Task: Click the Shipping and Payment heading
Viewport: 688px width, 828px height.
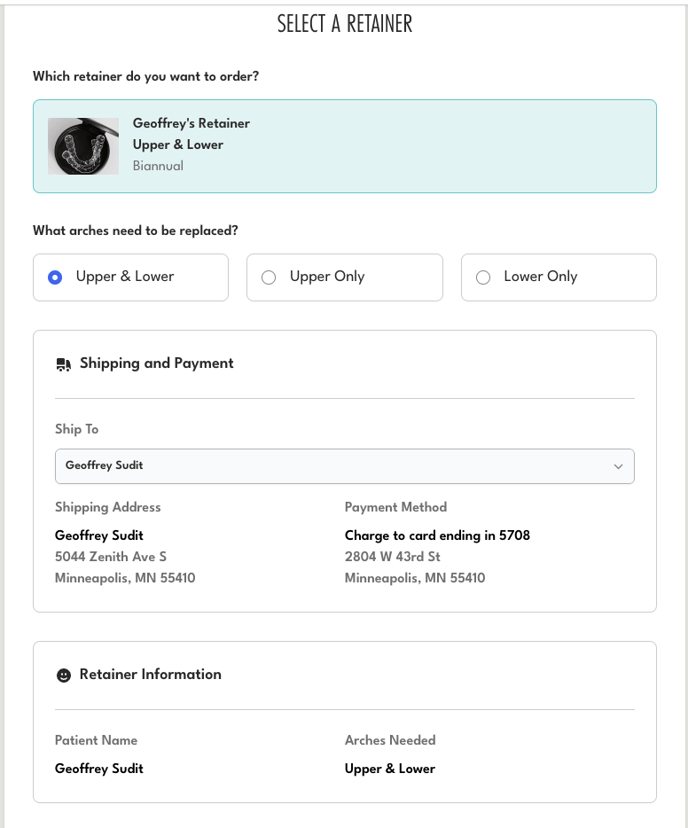Action: click(156, 363)
